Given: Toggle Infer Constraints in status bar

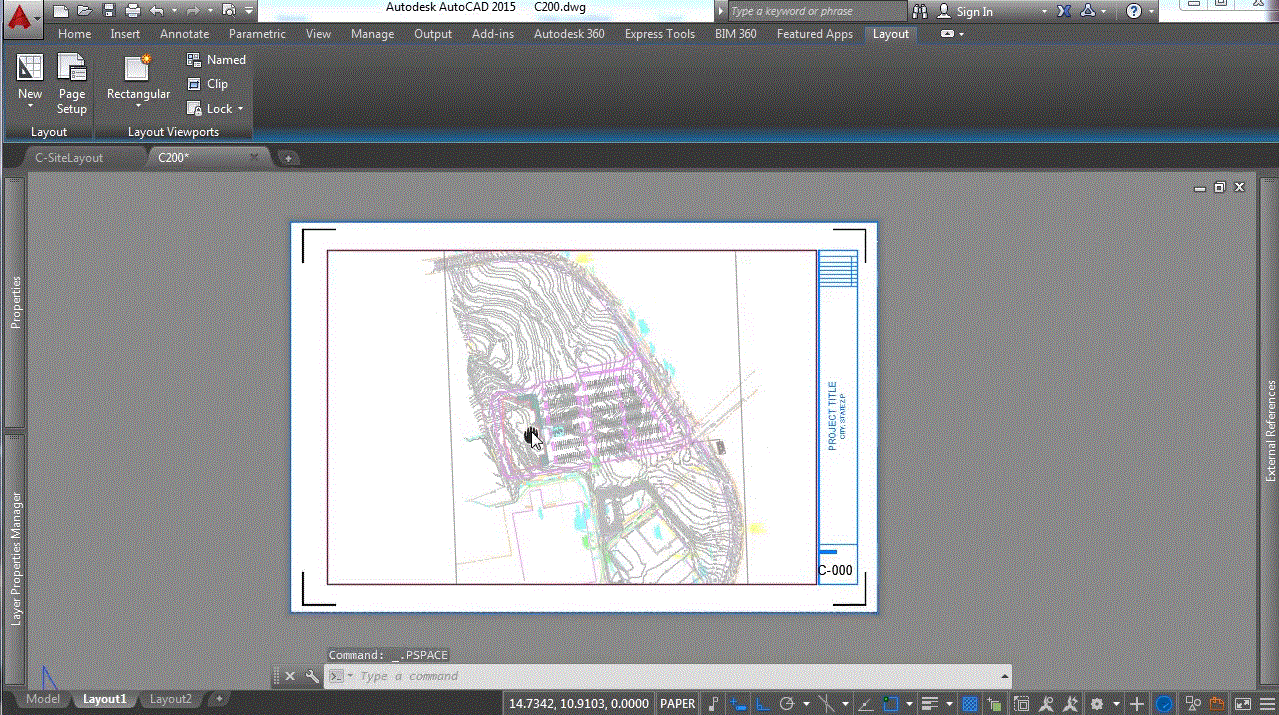Looking at the screenshot, I should click(x=711, y=704).
